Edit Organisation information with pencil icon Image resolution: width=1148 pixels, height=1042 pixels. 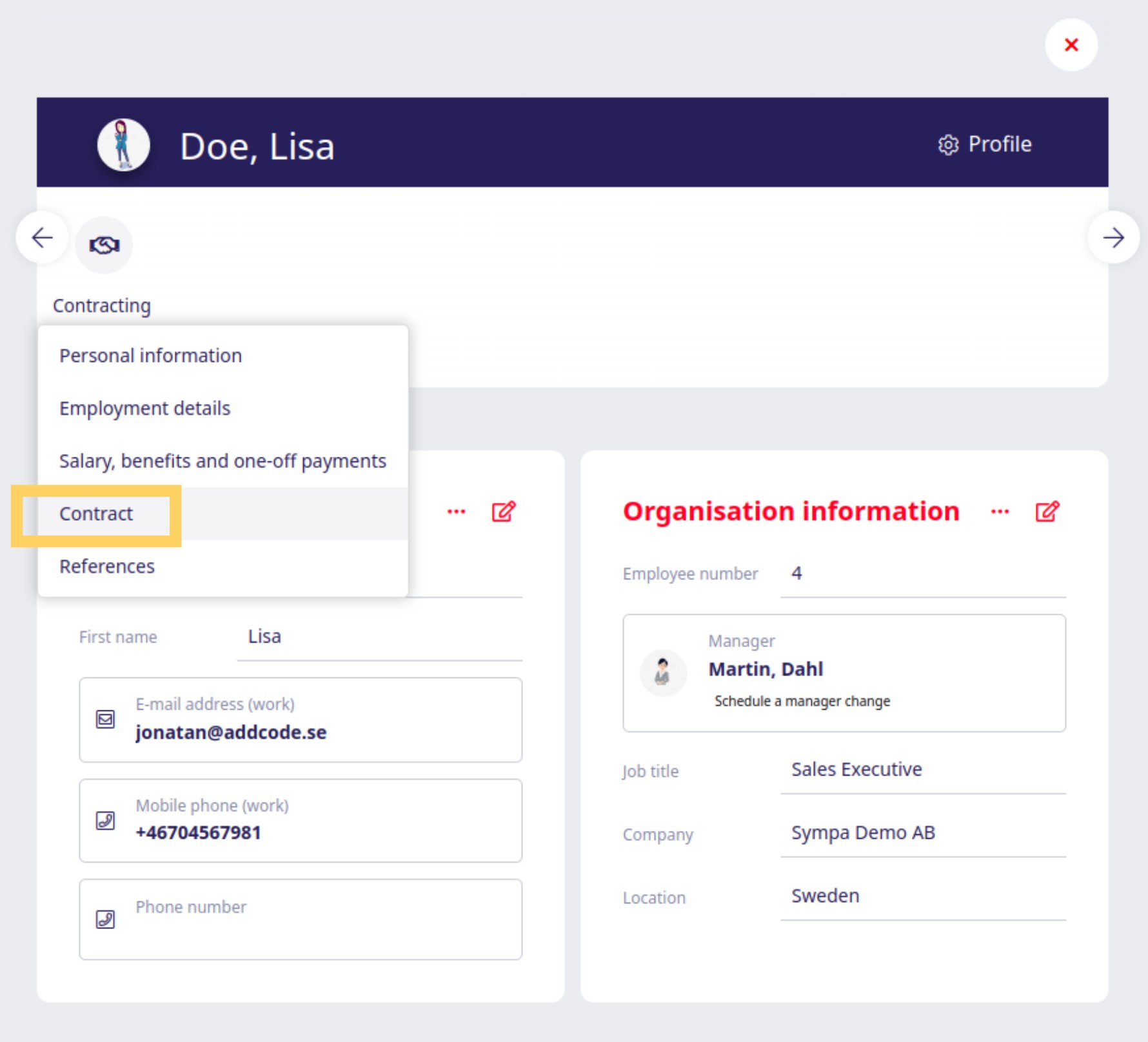(1047, 512)
